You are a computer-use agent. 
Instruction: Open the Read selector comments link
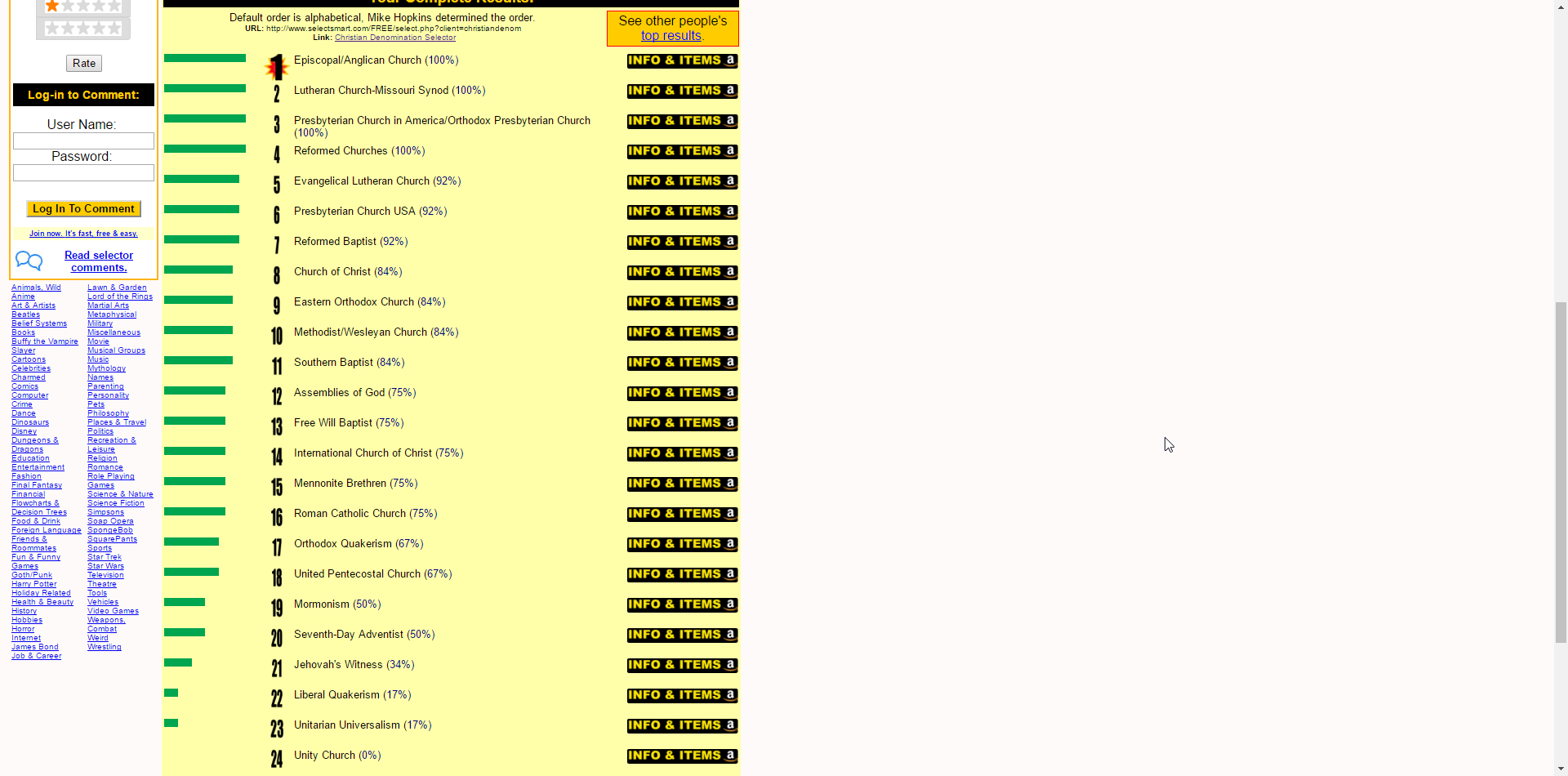99,261
